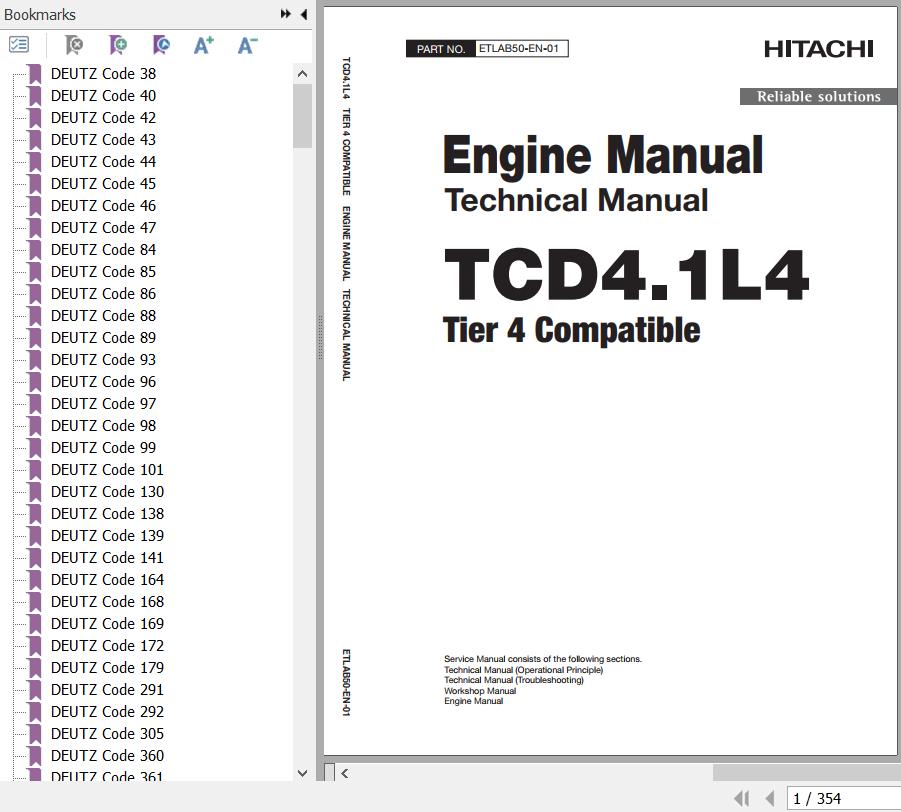Open bookmark DEUTZ Code 88
The height and width of the screenshot is (812, 901).
103,315
